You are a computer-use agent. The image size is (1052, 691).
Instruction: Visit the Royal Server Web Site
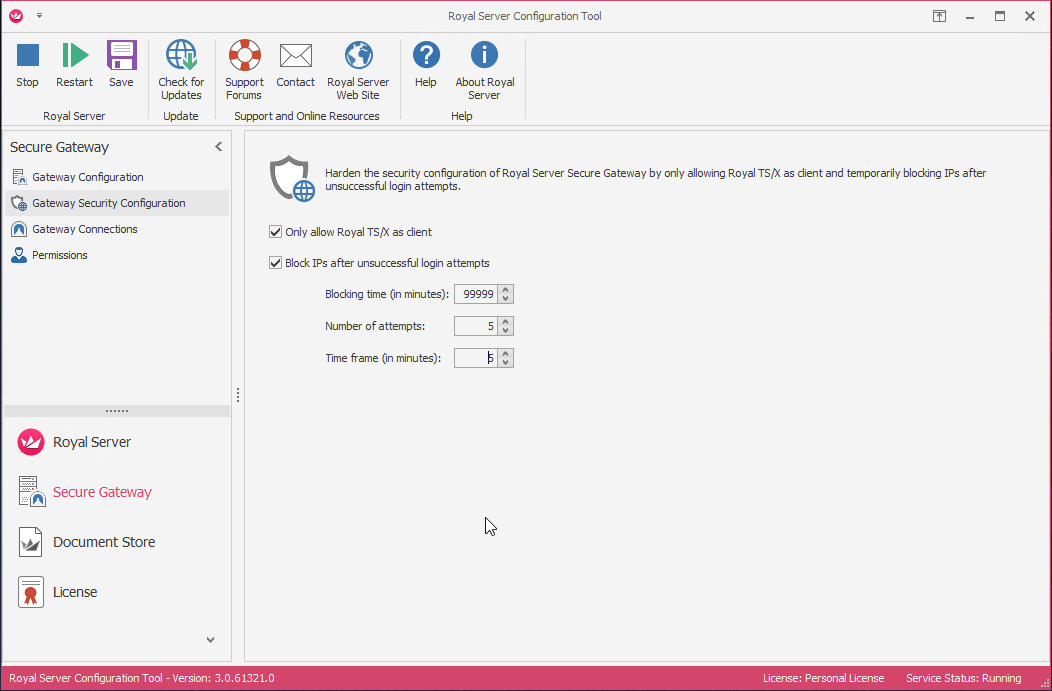358,70
